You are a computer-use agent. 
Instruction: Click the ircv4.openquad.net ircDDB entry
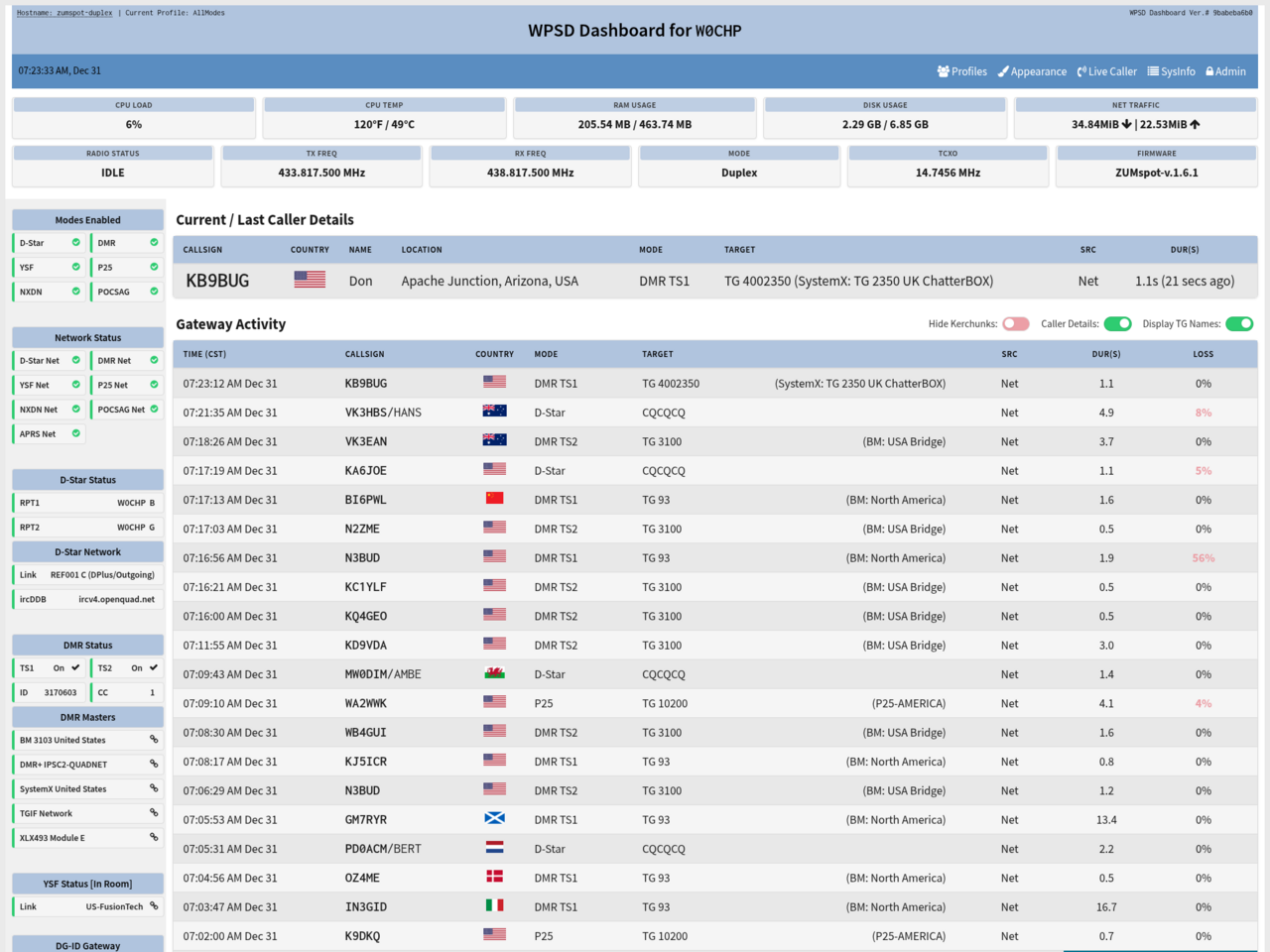(x=117, y=599)
